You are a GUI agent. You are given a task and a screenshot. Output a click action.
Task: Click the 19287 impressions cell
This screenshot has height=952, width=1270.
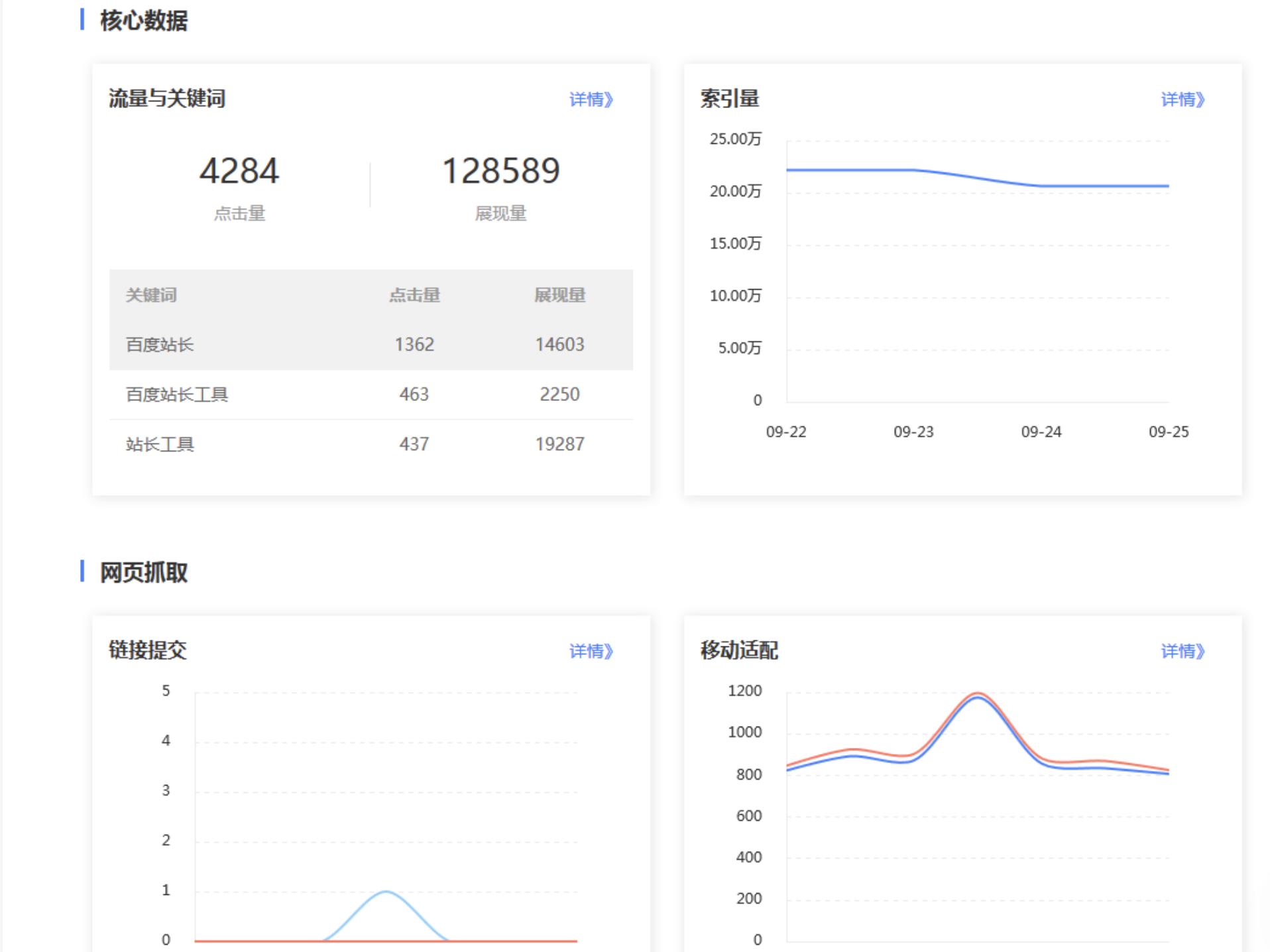(x=560, y=444)
